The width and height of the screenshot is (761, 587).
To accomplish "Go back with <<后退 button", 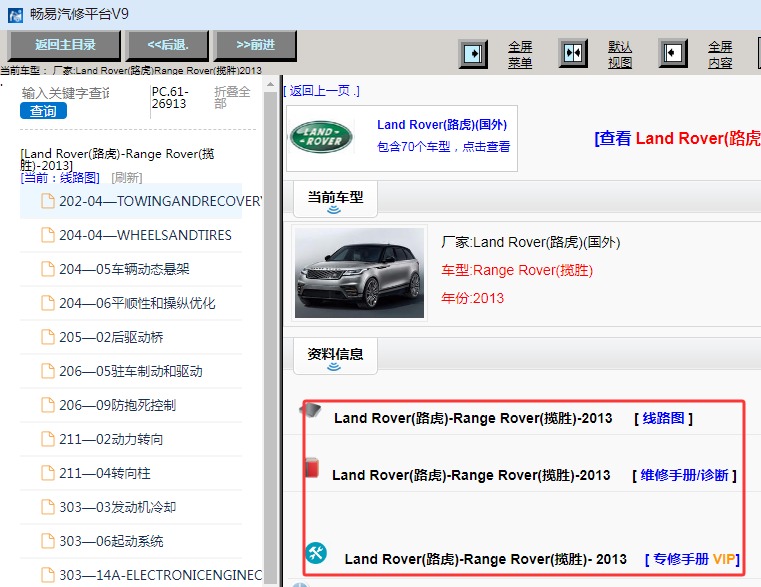I will 167,45.
